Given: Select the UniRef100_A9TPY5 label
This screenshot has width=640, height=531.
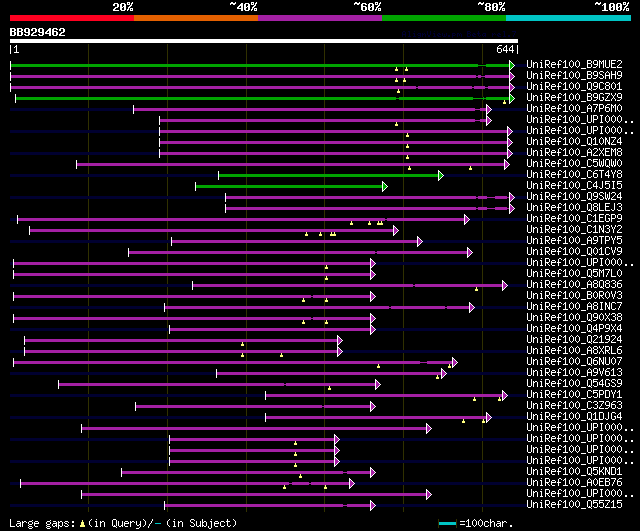Looking at the screenshot, I should 574,240.
